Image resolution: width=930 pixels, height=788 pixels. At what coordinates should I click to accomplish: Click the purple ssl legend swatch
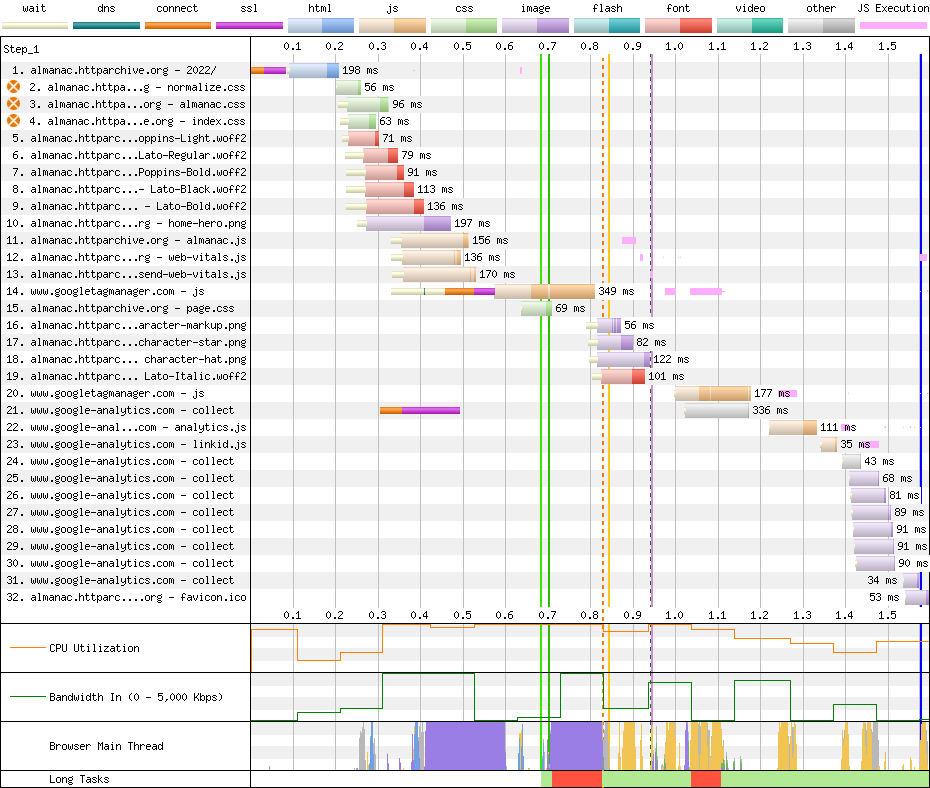(x=249, y=24)
